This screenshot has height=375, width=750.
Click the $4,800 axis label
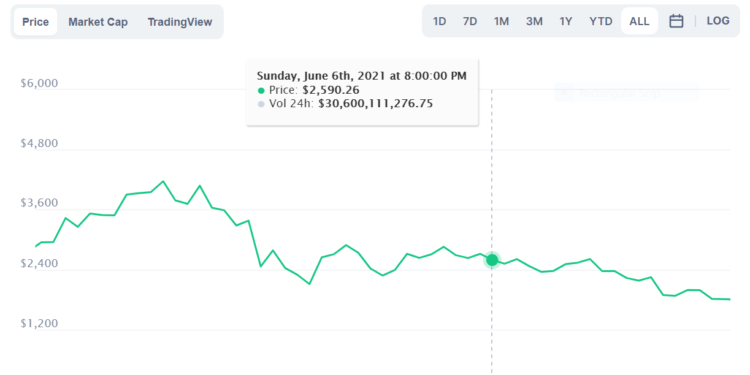point(39,143)
